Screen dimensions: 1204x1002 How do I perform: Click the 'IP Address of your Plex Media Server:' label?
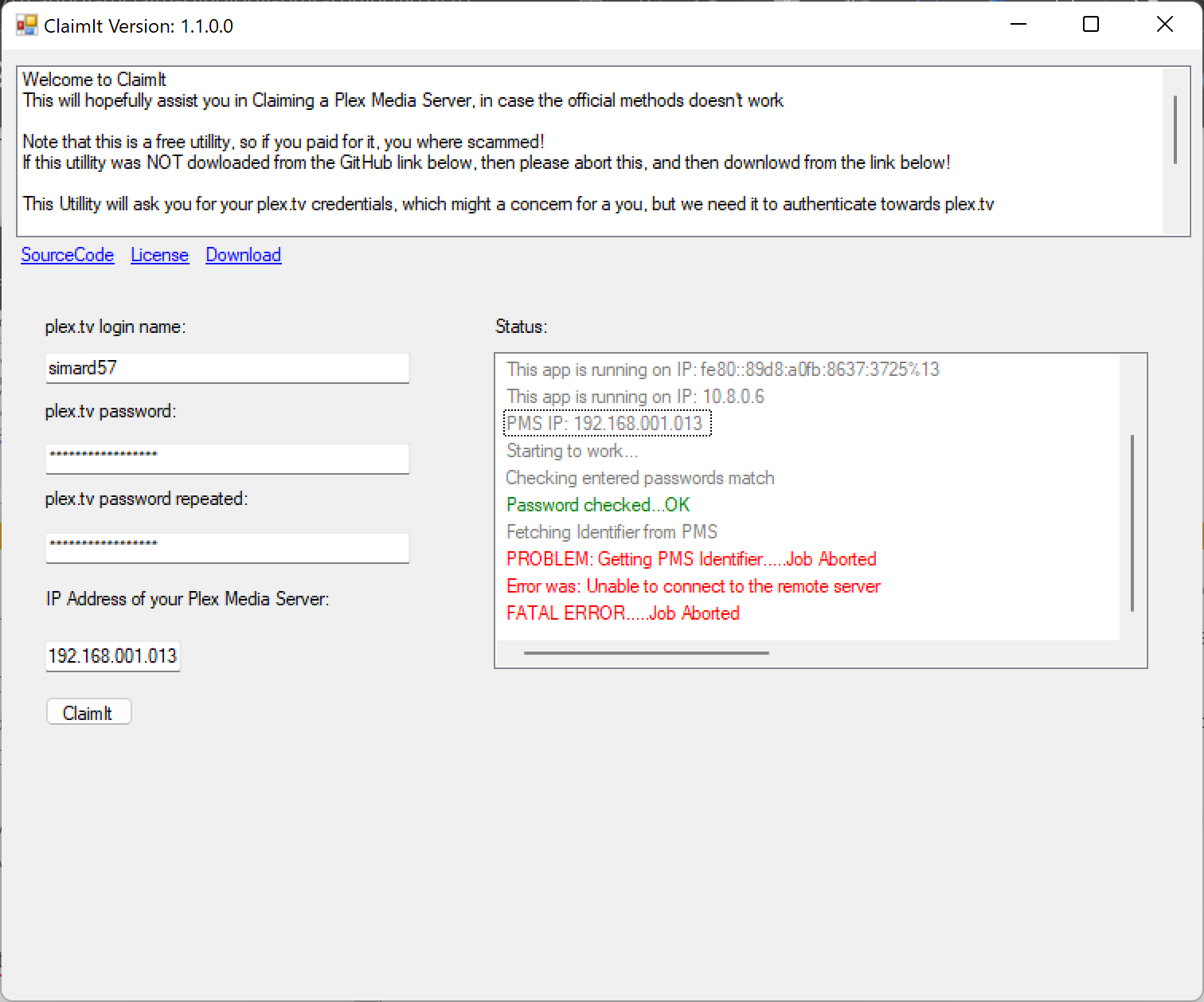187,599
